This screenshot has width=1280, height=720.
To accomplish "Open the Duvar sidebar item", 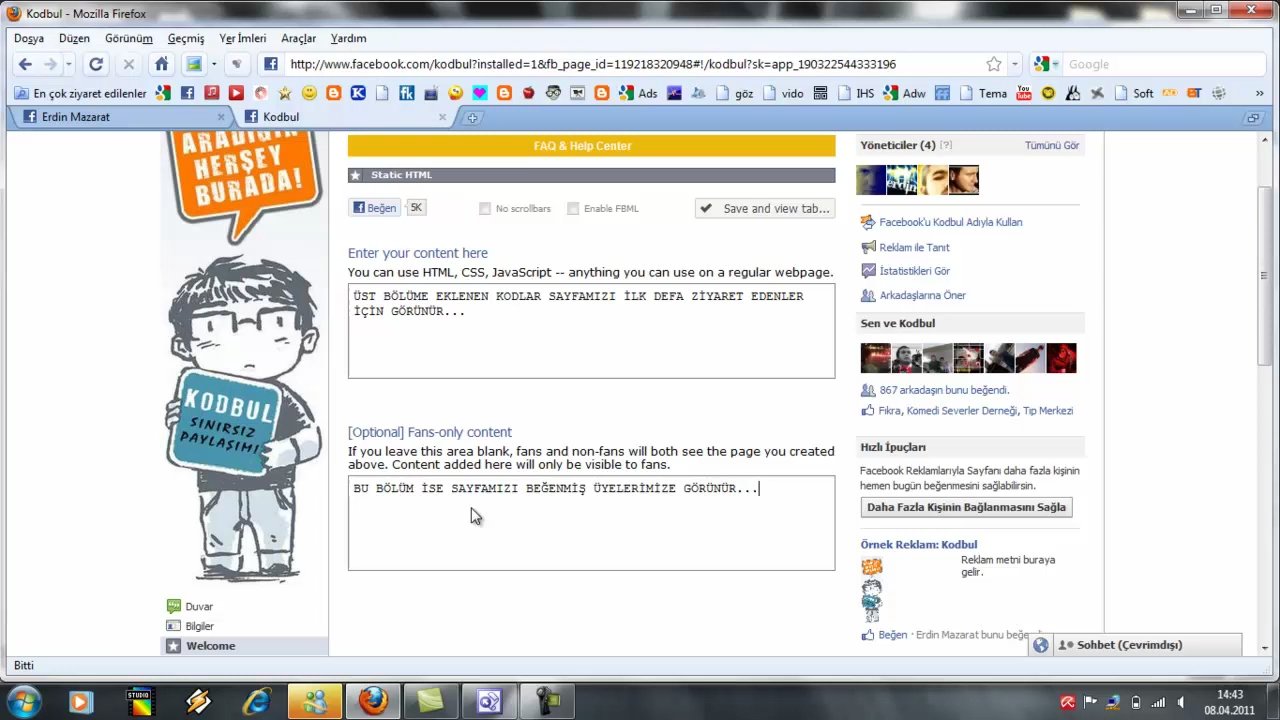I will [x=199, y=606].
